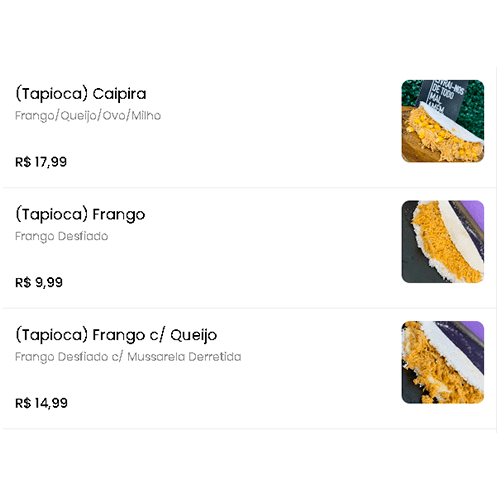Click the divider between Frango and Frango c/ Queijo

tap(250, 308)
